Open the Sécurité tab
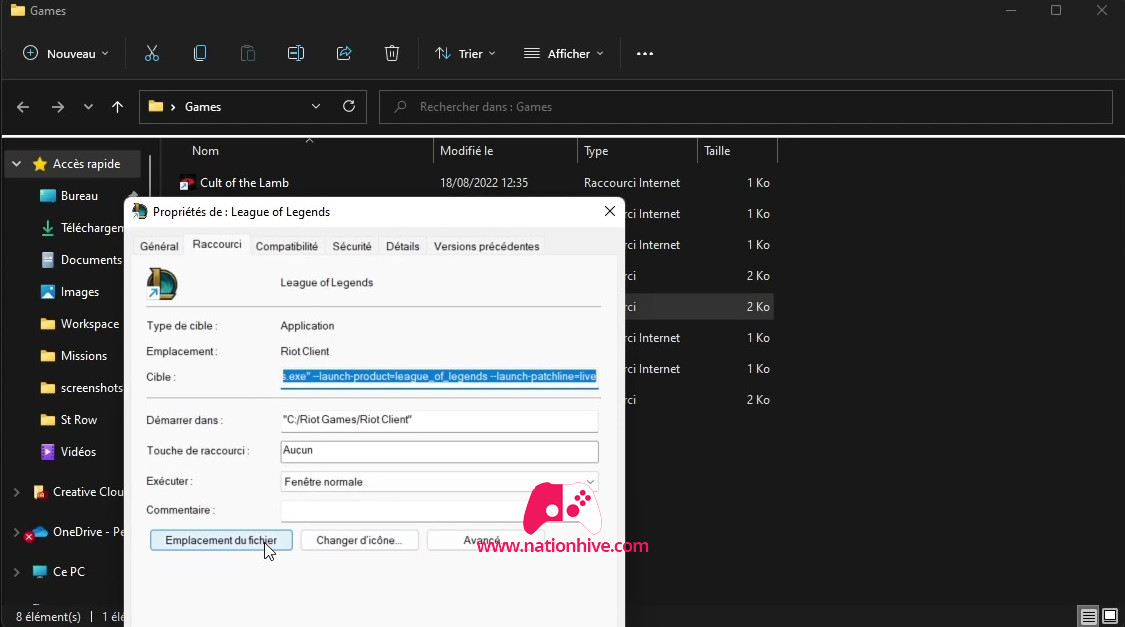This screenshot has height=627, width=1125. coord(352,246)
